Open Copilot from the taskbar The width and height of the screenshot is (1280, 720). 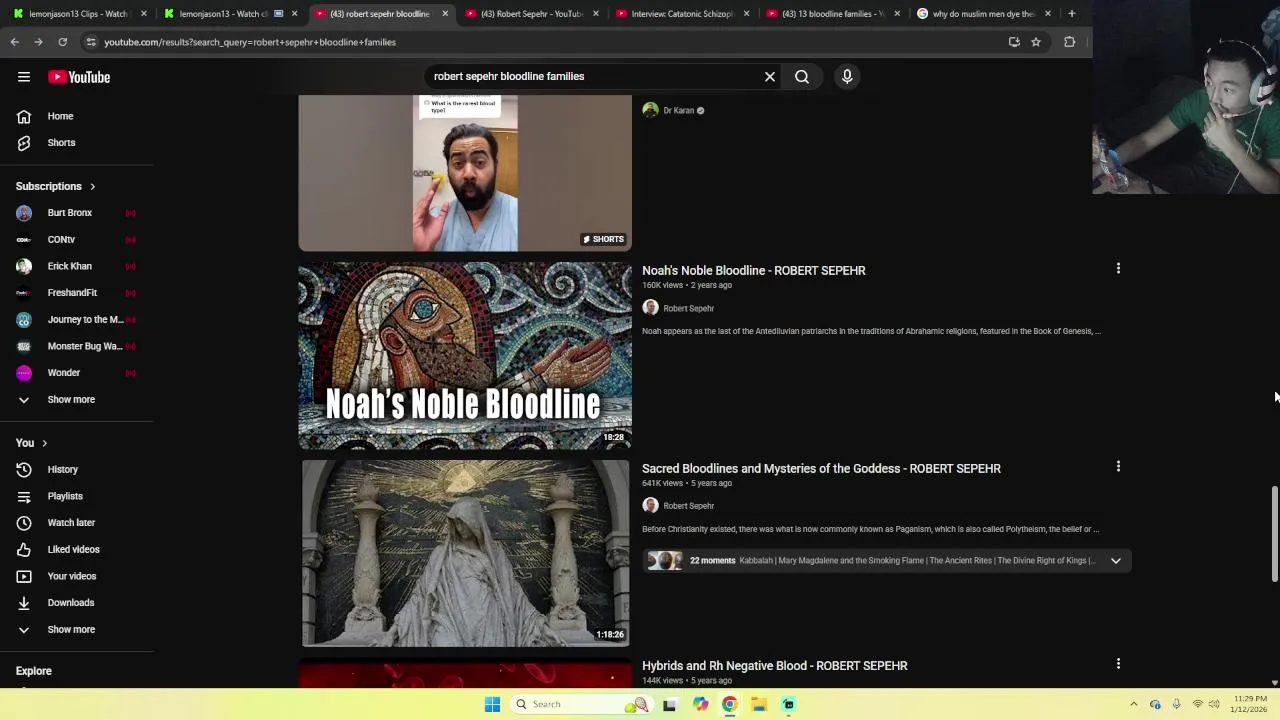700,704
